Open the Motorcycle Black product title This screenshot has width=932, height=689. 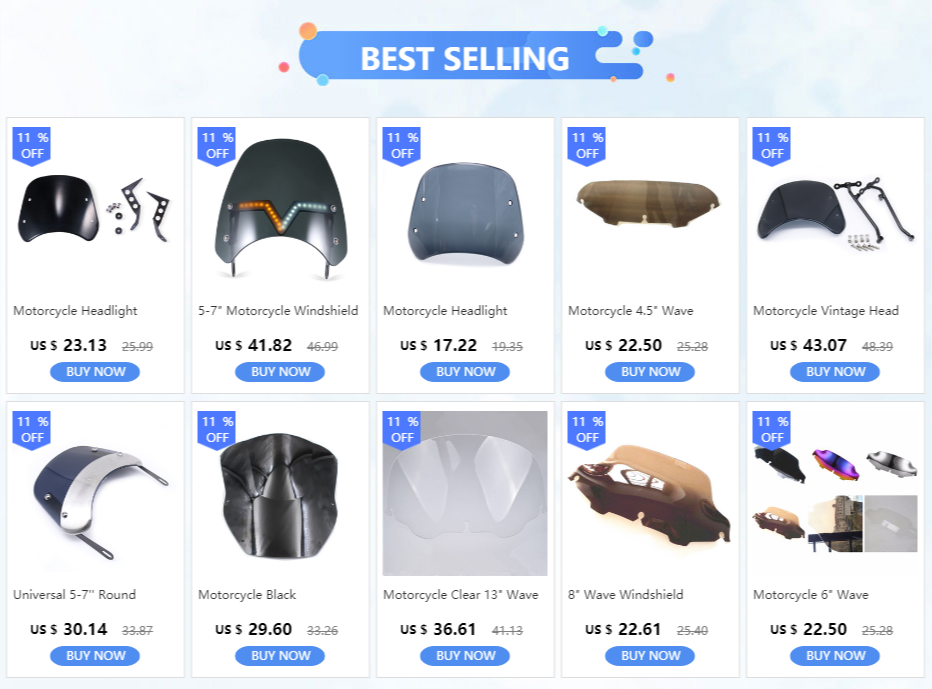[x=247, y=594]
